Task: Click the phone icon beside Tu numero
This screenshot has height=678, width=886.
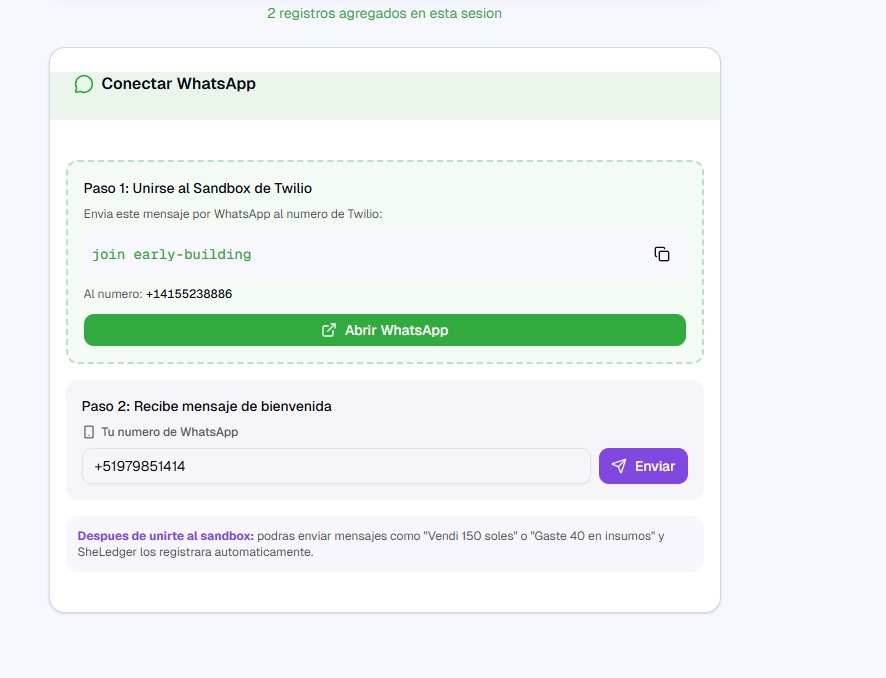Action: click(89, 432)
